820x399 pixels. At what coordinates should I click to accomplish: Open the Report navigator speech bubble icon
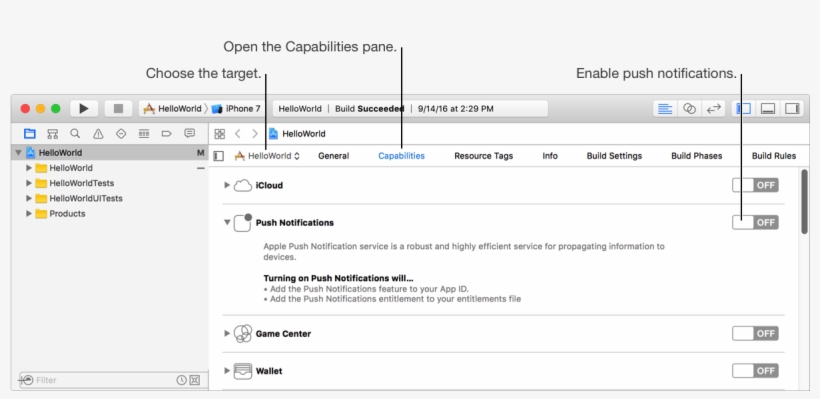[x=190, y=134]
